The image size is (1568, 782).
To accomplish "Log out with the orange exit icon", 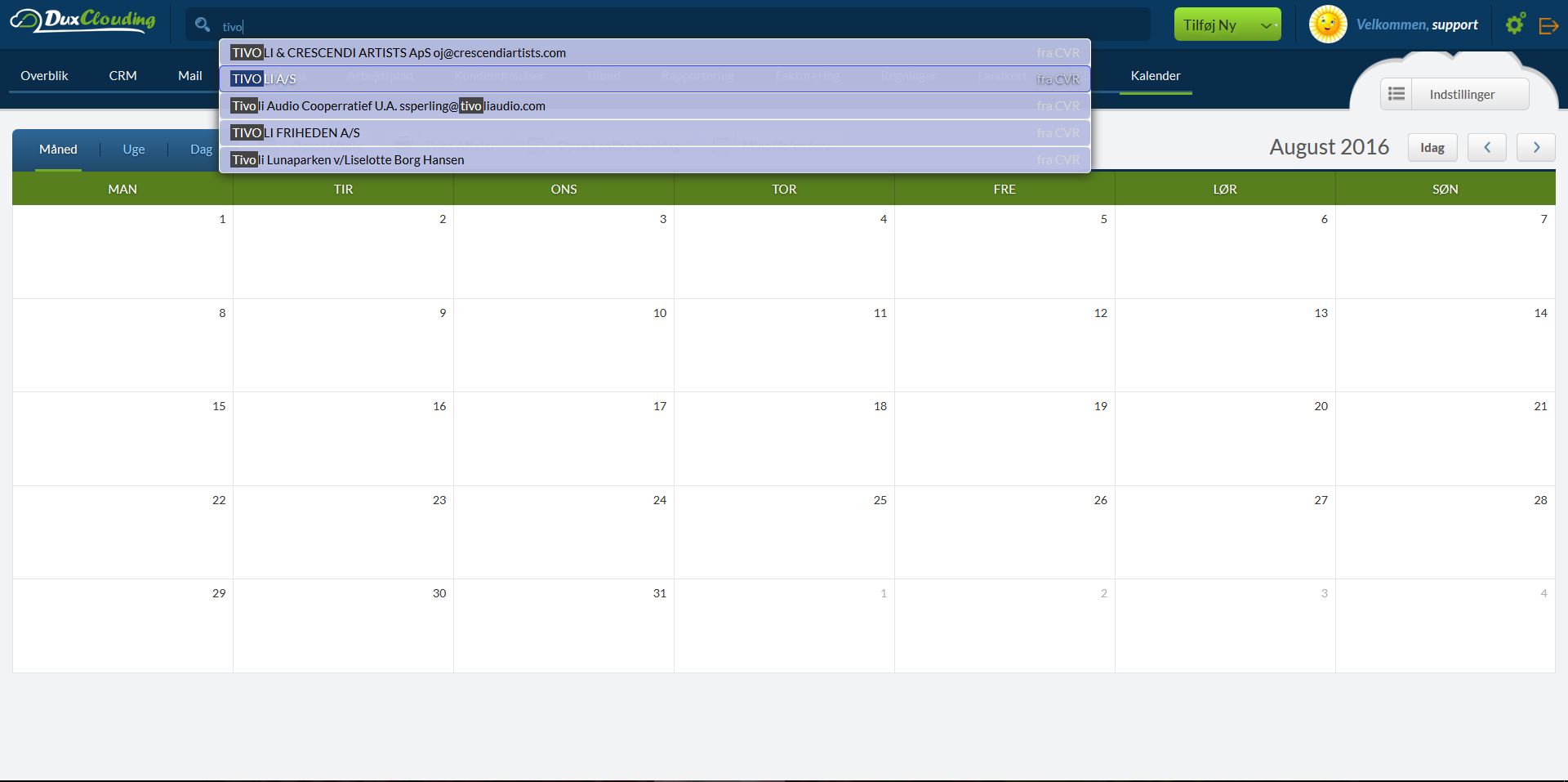I will (x=1548, y=25).
